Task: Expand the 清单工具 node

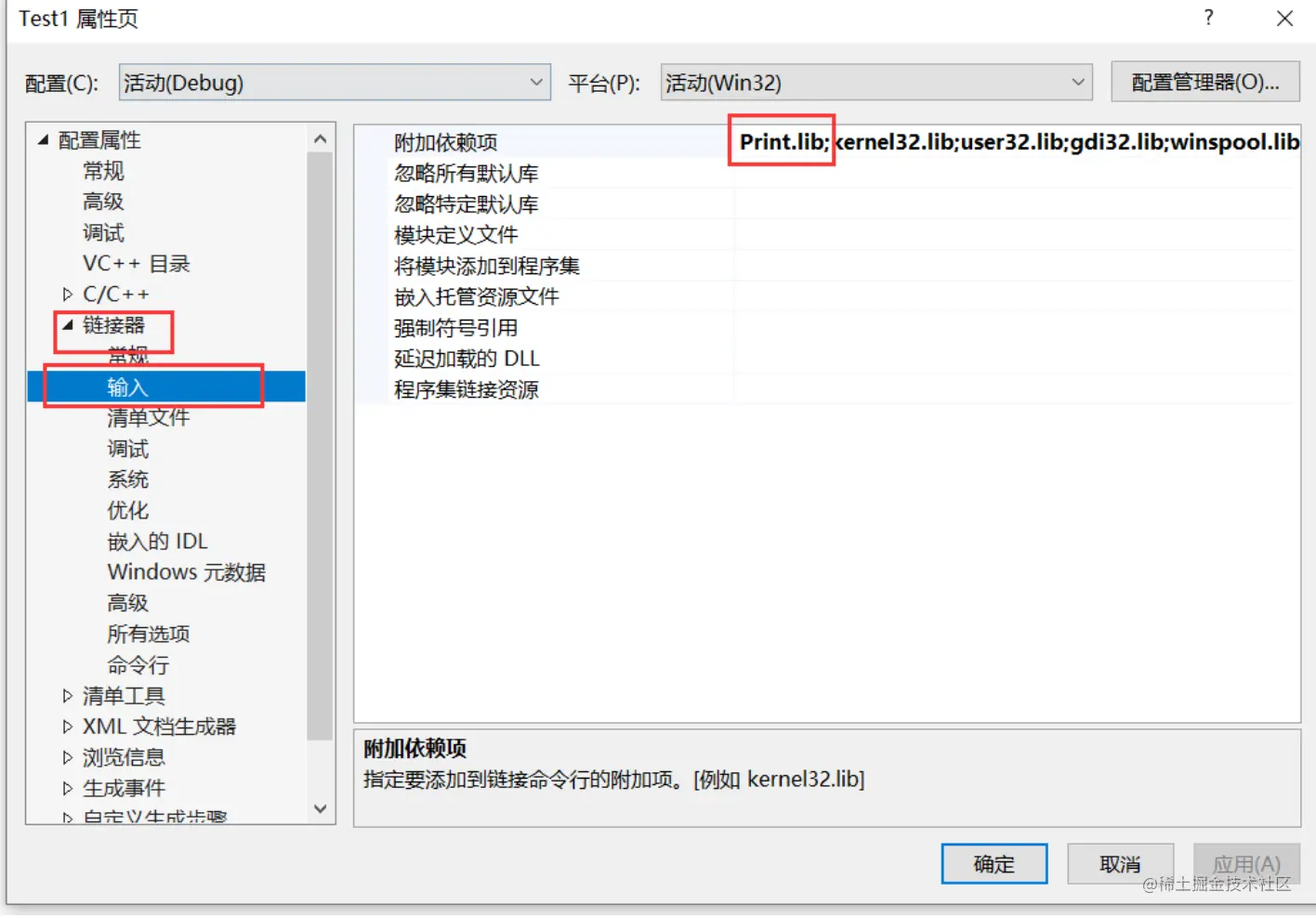Action: click(67, 696)
